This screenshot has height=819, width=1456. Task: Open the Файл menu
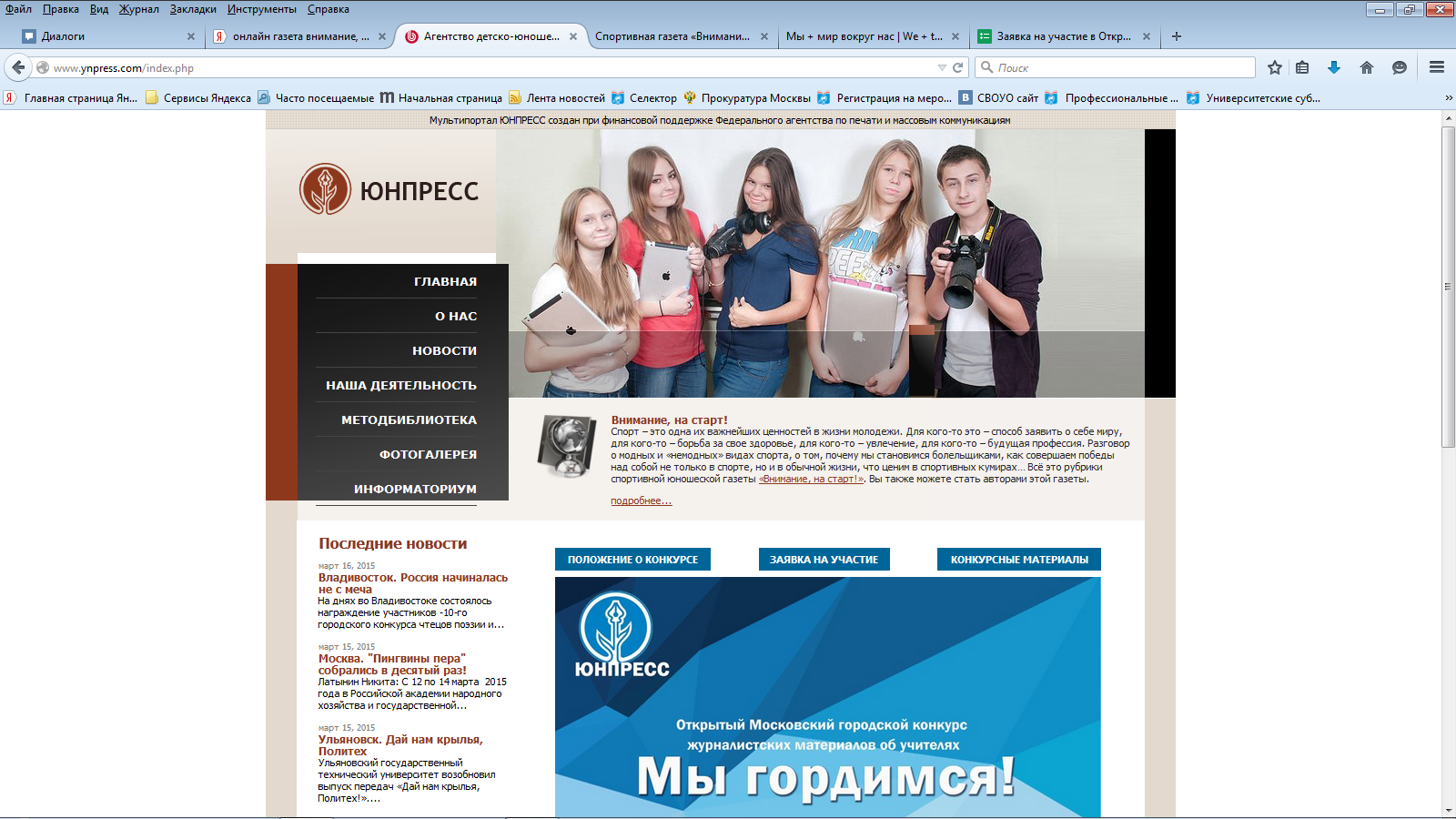pos(18,9)
